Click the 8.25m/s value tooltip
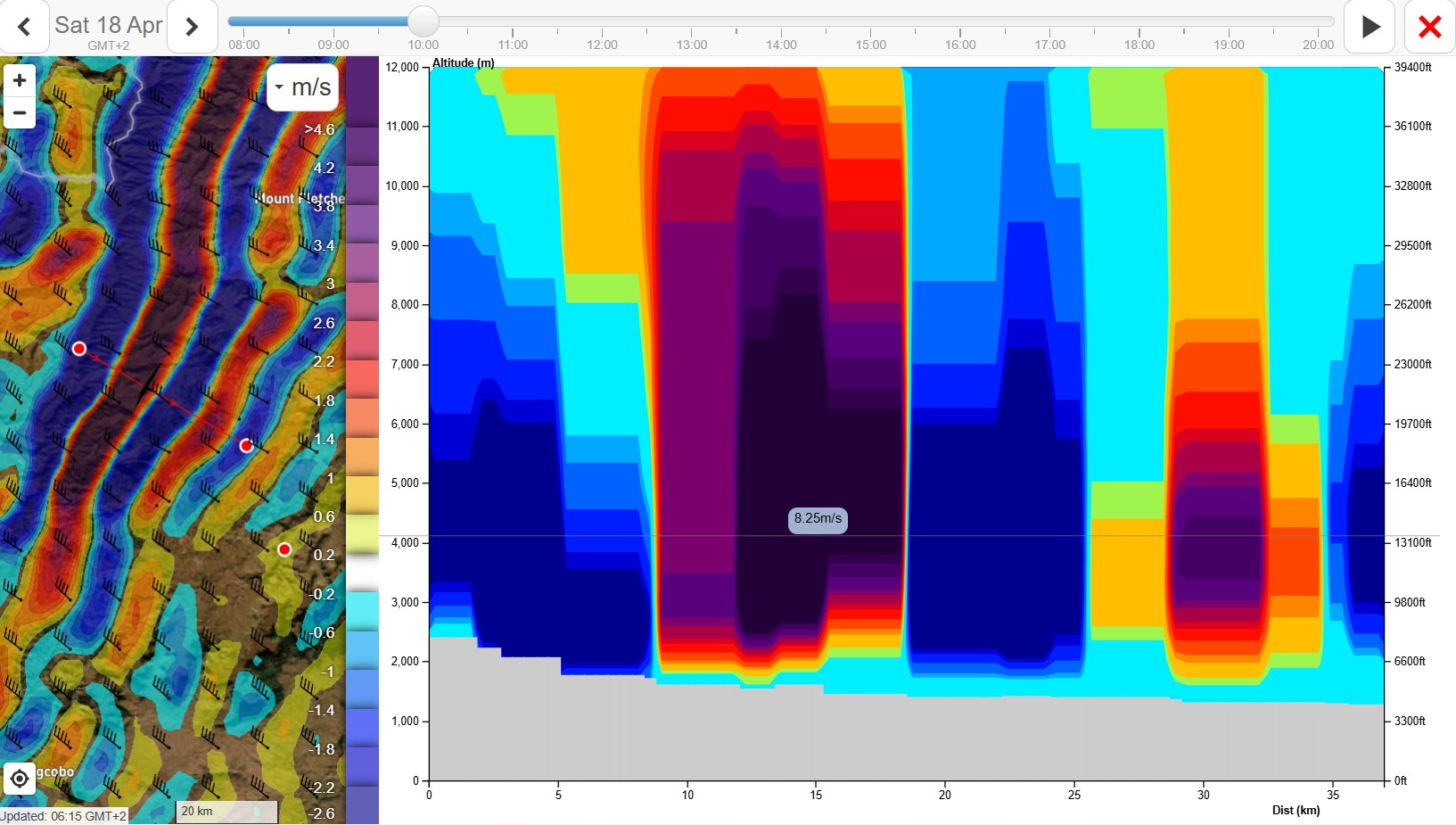Viewport: 1456px width, 825px height. (818, 518)
